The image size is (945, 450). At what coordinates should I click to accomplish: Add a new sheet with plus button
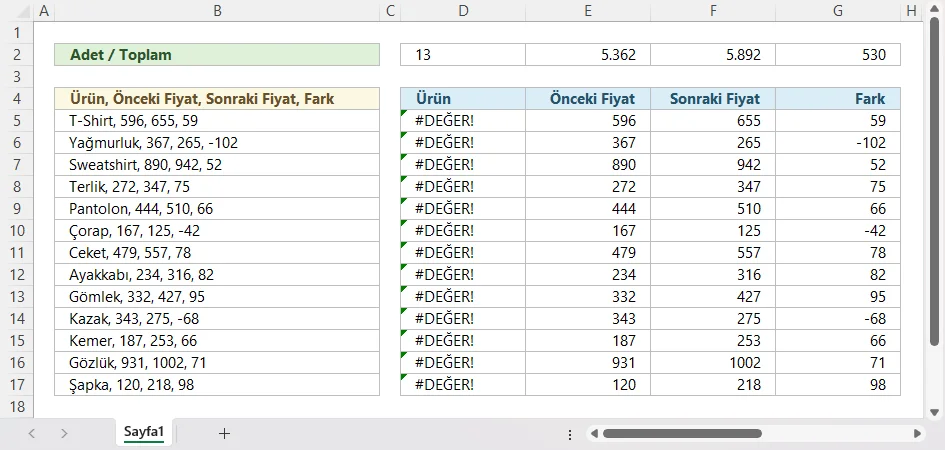click(224, 433)
